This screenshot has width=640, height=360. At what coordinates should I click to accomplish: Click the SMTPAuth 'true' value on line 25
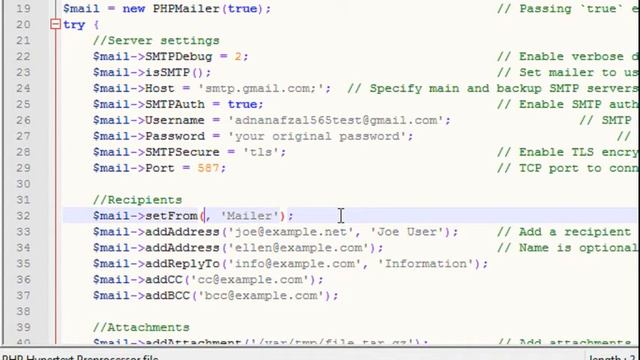click(x=242, y=104)
